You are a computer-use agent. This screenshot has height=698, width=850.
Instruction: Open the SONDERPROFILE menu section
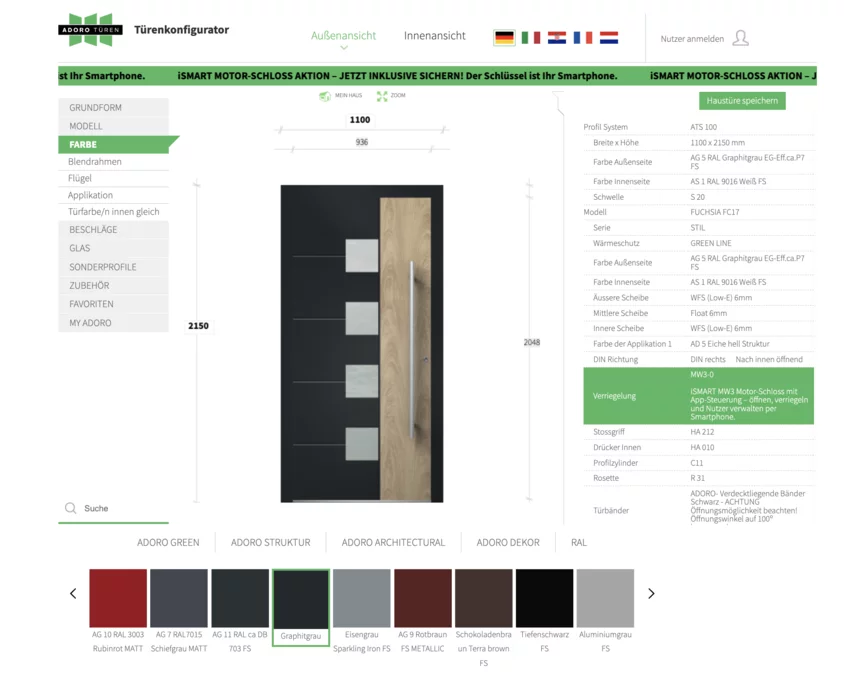click(x=113, y=267)
